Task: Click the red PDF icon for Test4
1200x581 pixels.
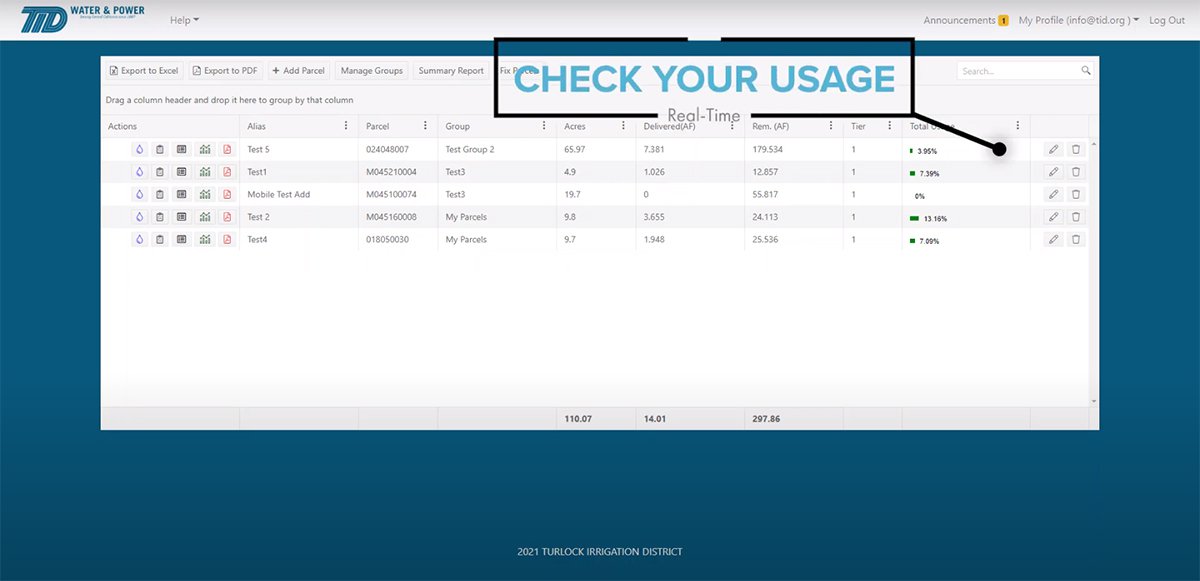Action: point(227,240)
